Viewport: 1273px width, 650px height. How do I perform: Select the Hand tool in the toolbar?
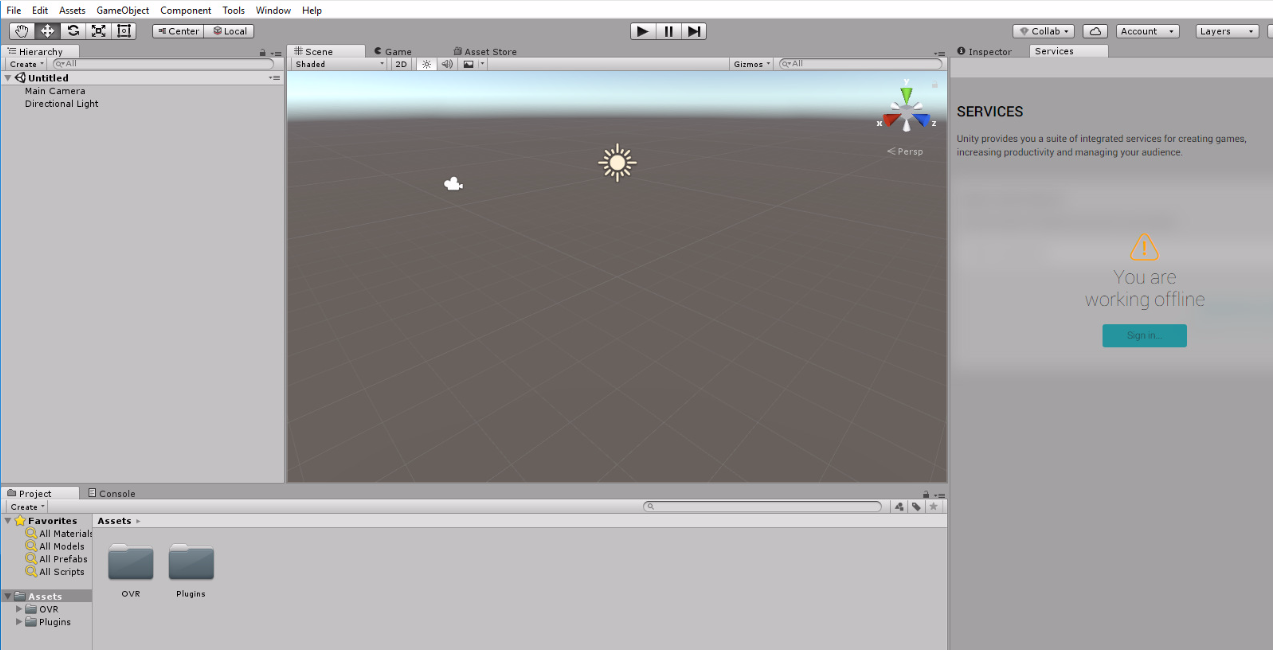[x=21, y=31]
